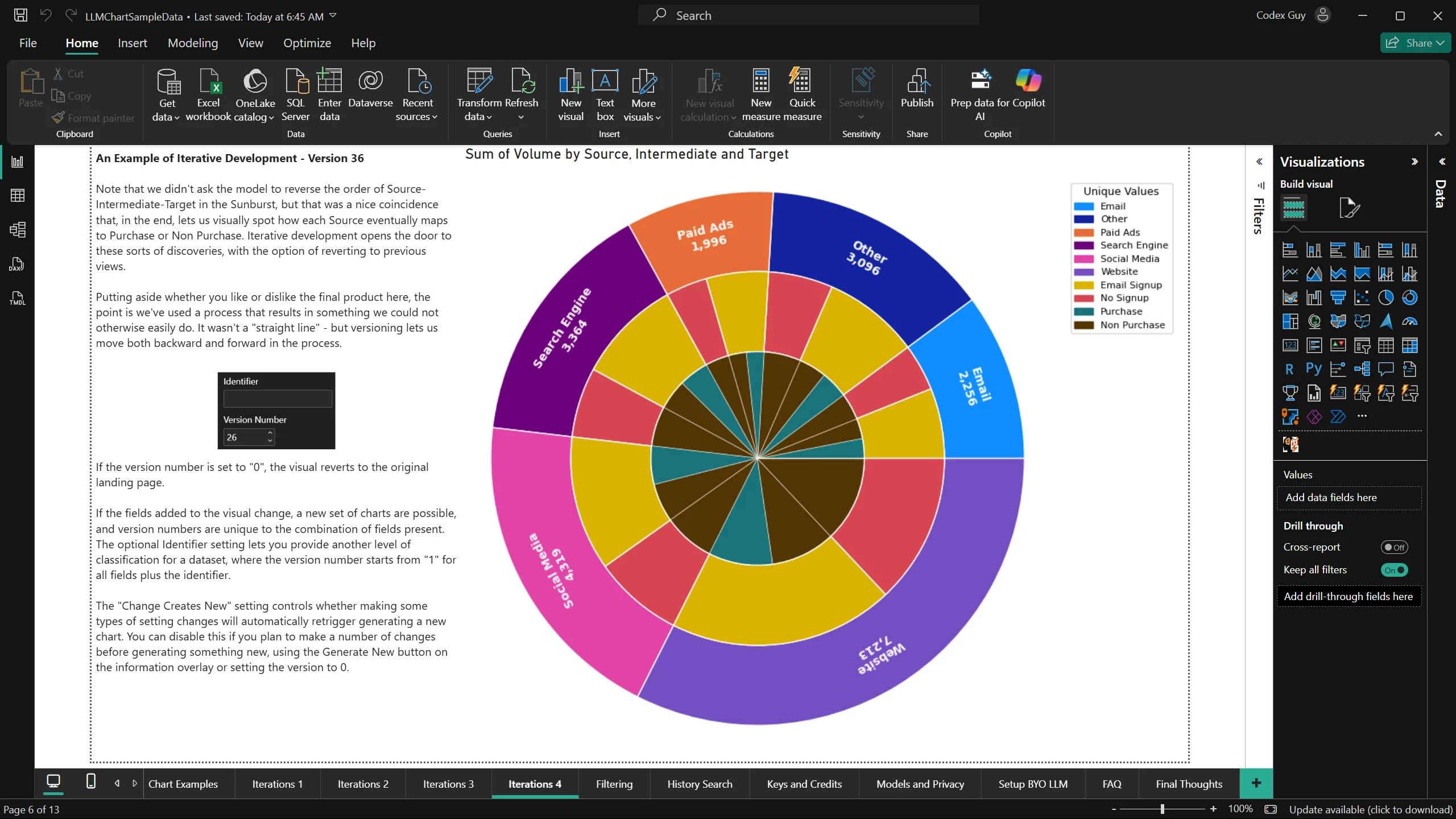Image resolution: width=1456 pixels, height=819 pixels.
Task: Open the Last saved file dropdown chevron
Action: click(333, 16)
